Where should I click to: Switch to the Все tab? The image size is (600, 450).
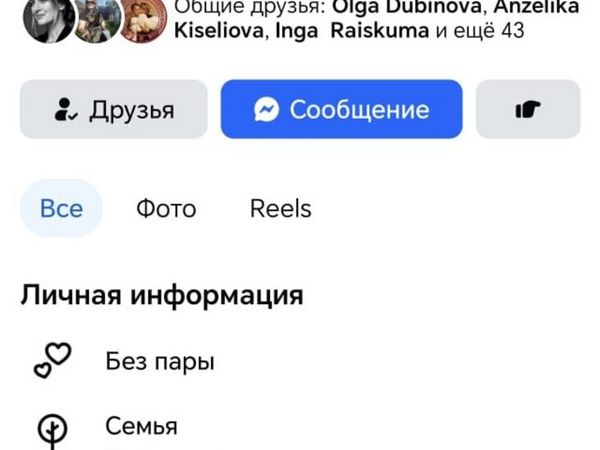(61, 209)
